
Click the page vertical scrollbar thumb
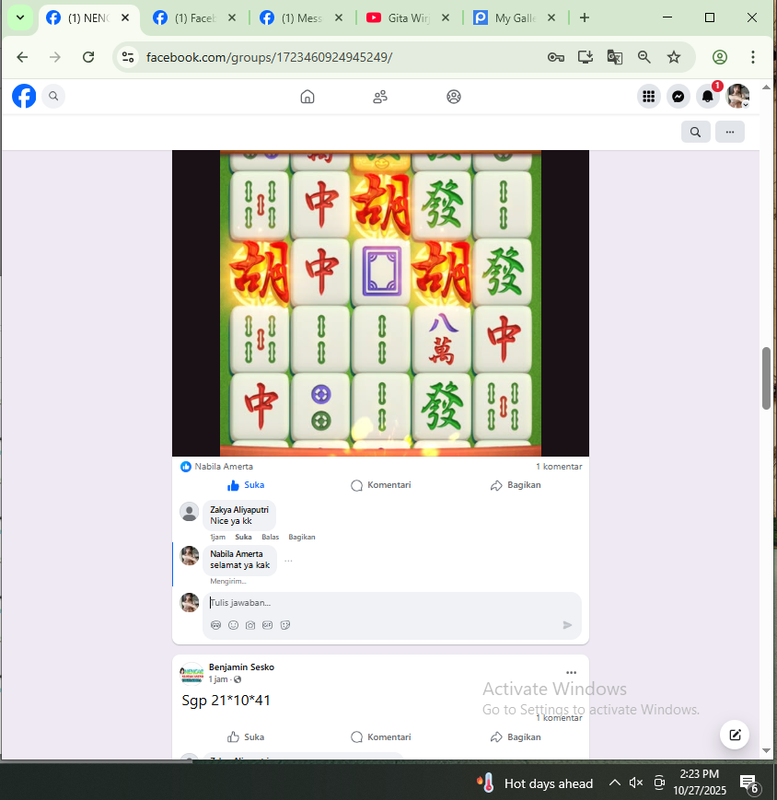tap(766, 378)
